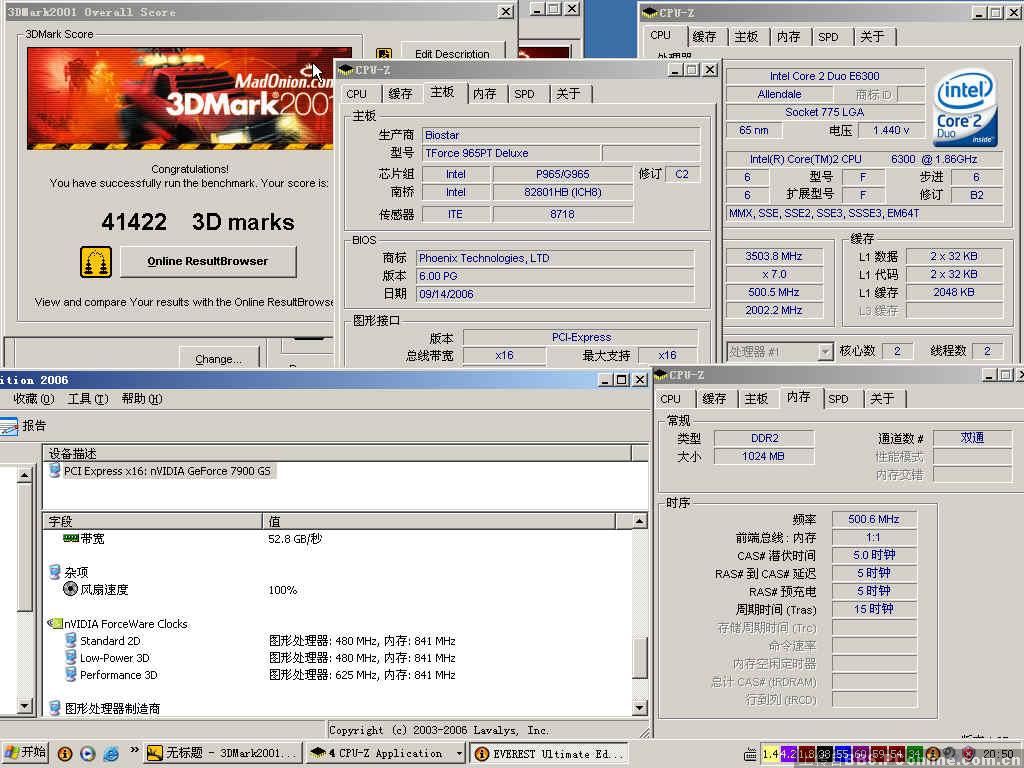Click the 20:50 system clock
This screenshot has height=768, width=1024.
point(998,754)
